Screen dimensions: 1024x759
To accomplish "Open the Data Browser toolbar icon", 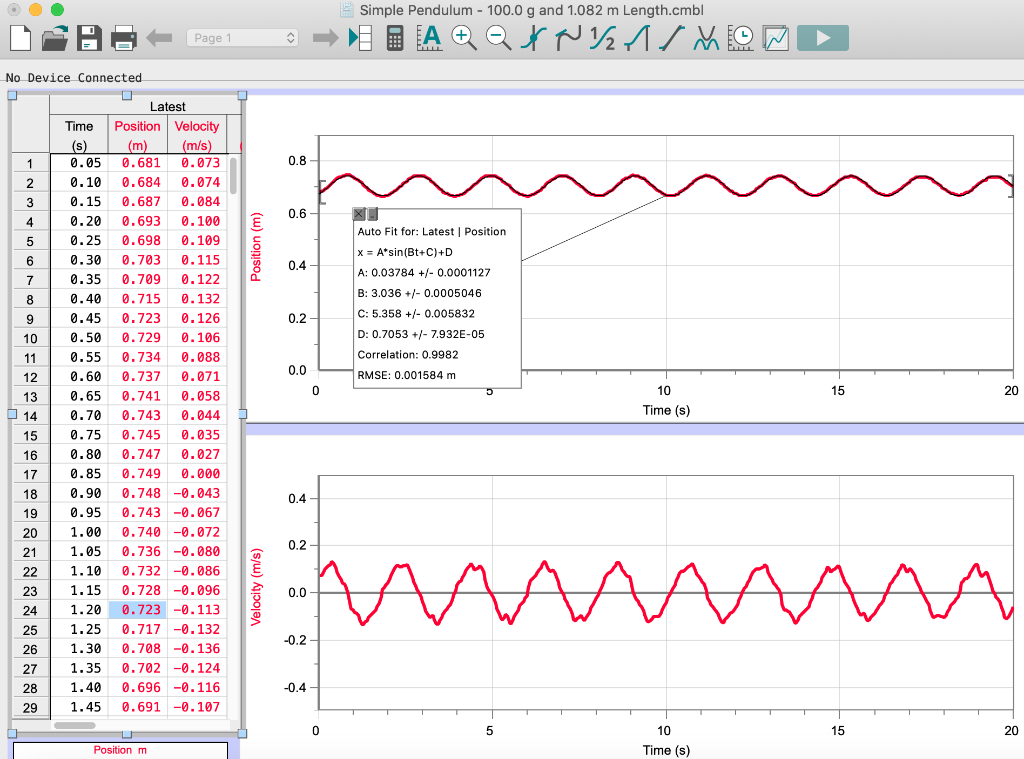I will (x=360, y=38).
